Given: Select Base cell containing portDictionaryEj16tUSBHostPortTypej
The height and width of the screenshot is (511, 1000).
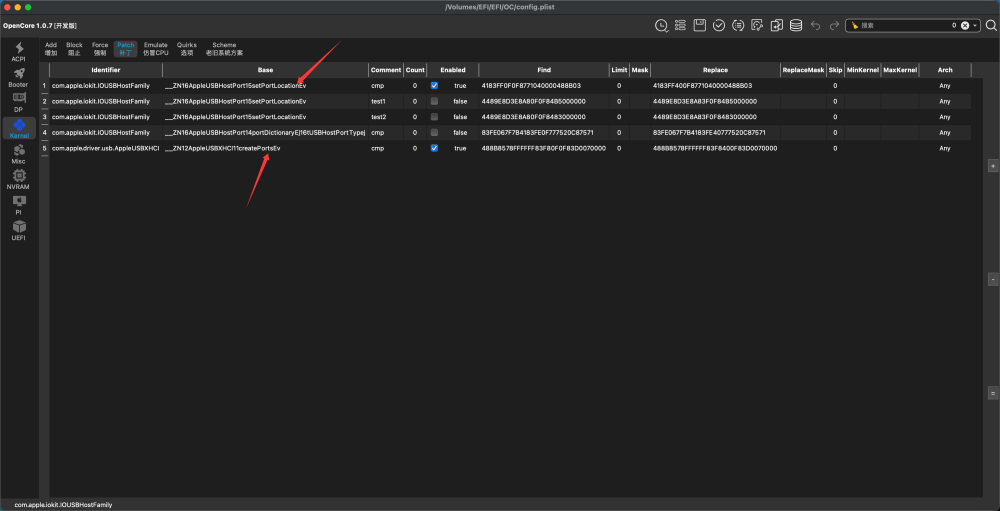Looking at the screenshot, I should tap(265, 132).
